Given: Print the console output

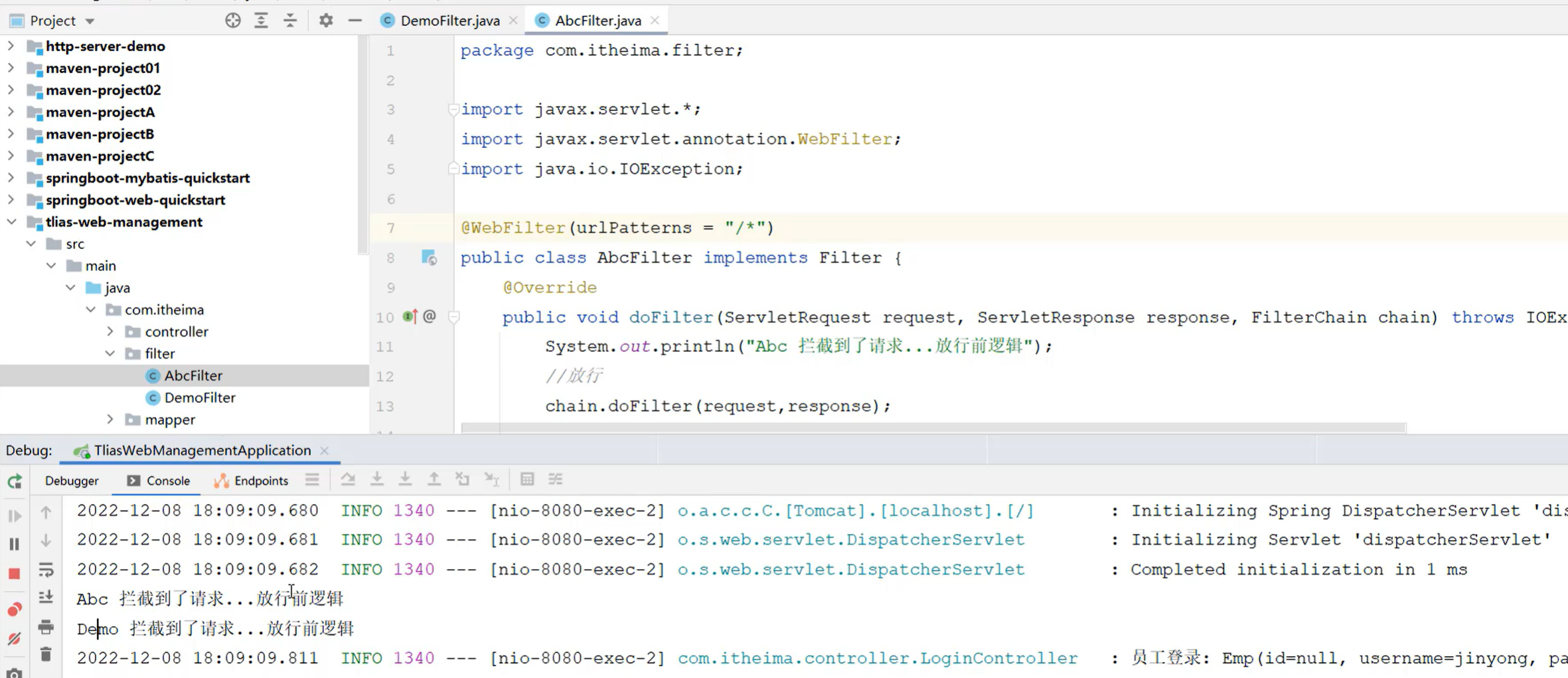Looking at the screenshot, I should (46, 627).
